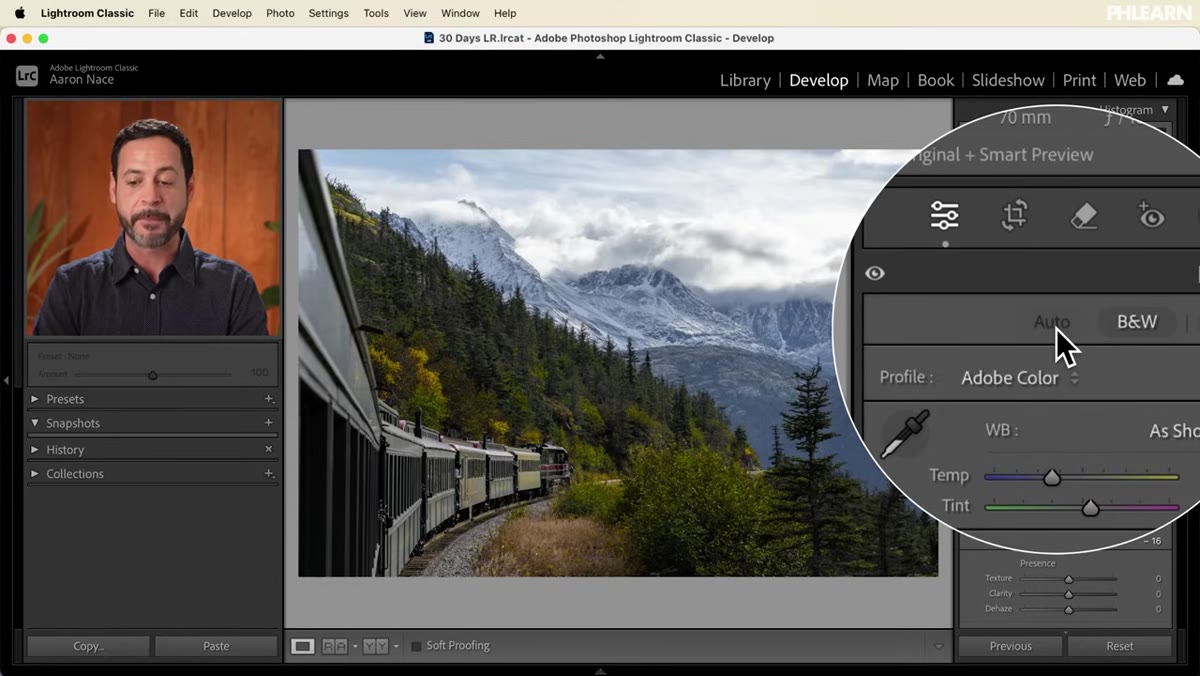This screenshot has width=1200, height=676.
Task: Click the B&W treatment button
Action: [x=1137, y=322]
